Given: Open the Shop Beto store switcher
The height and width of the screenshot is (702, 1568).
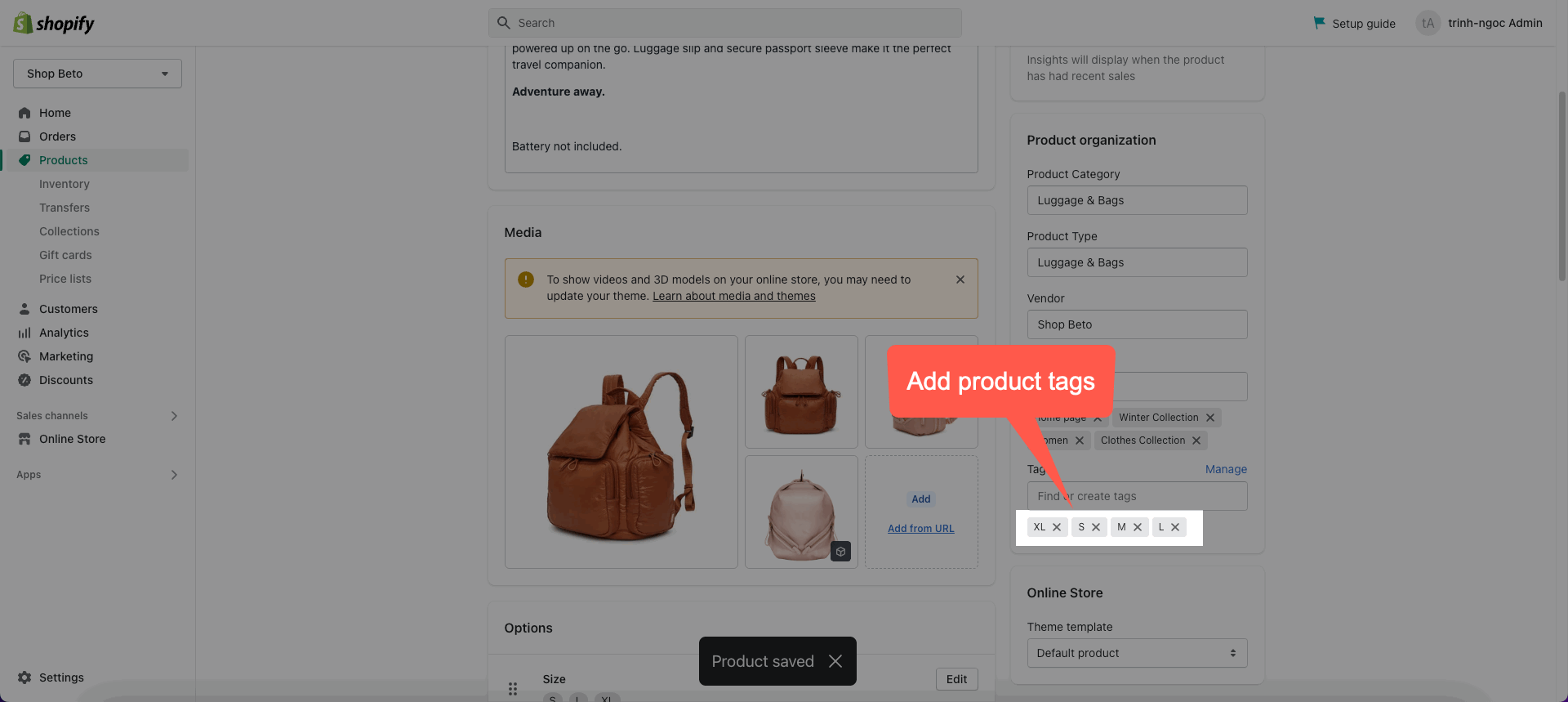Looking at the screenshot, I should click(97, 74).
